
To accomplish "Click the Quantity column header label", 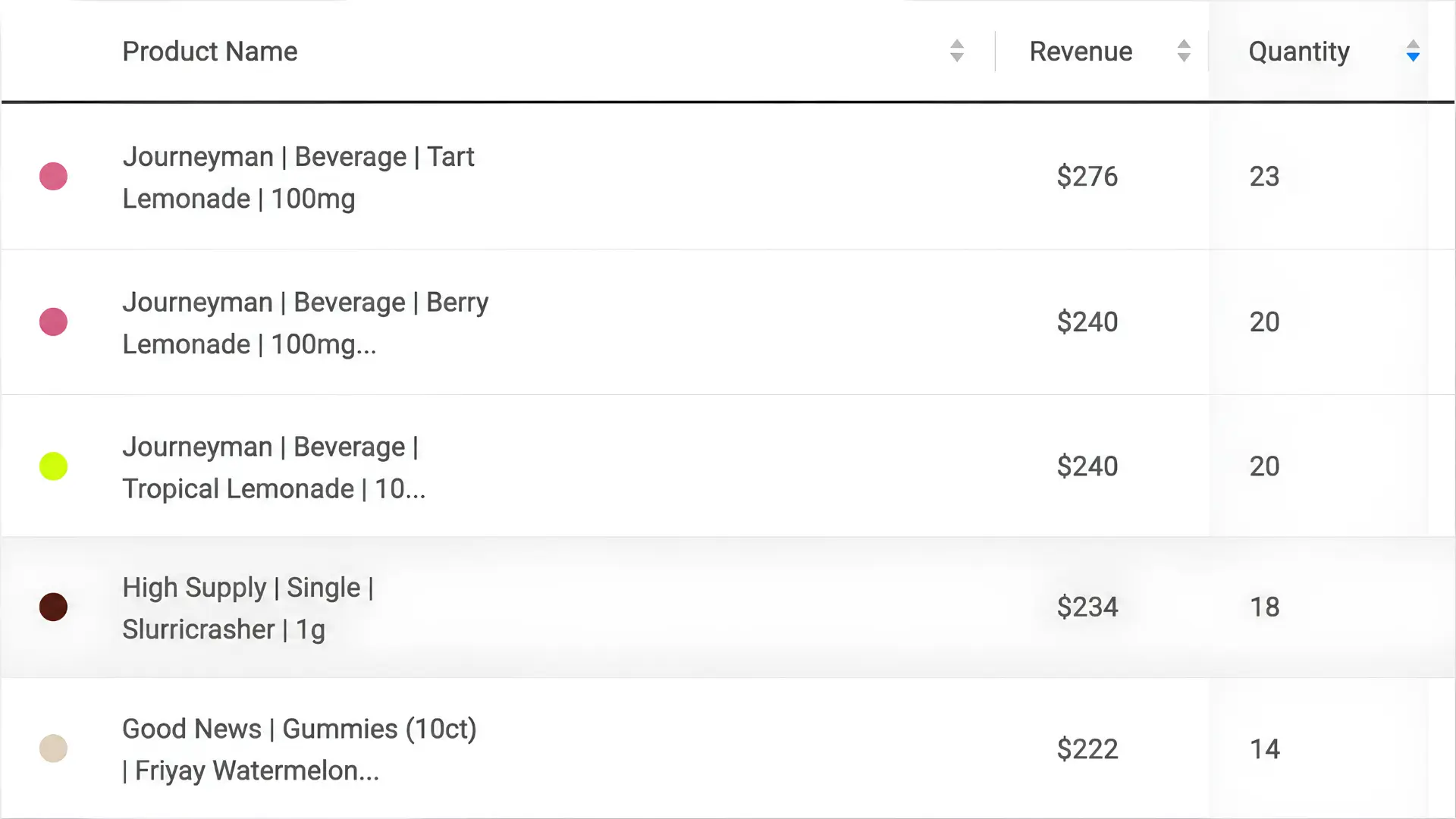I will coord(1299,52).
